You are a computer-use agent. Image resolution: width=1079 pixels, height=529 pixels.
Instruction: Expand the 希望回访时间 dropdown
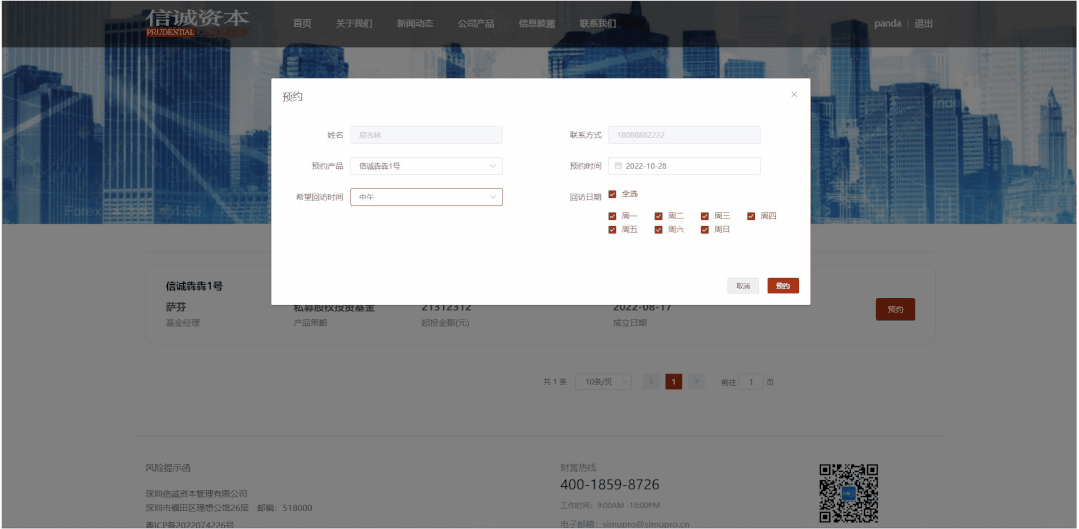pos(427,197)
